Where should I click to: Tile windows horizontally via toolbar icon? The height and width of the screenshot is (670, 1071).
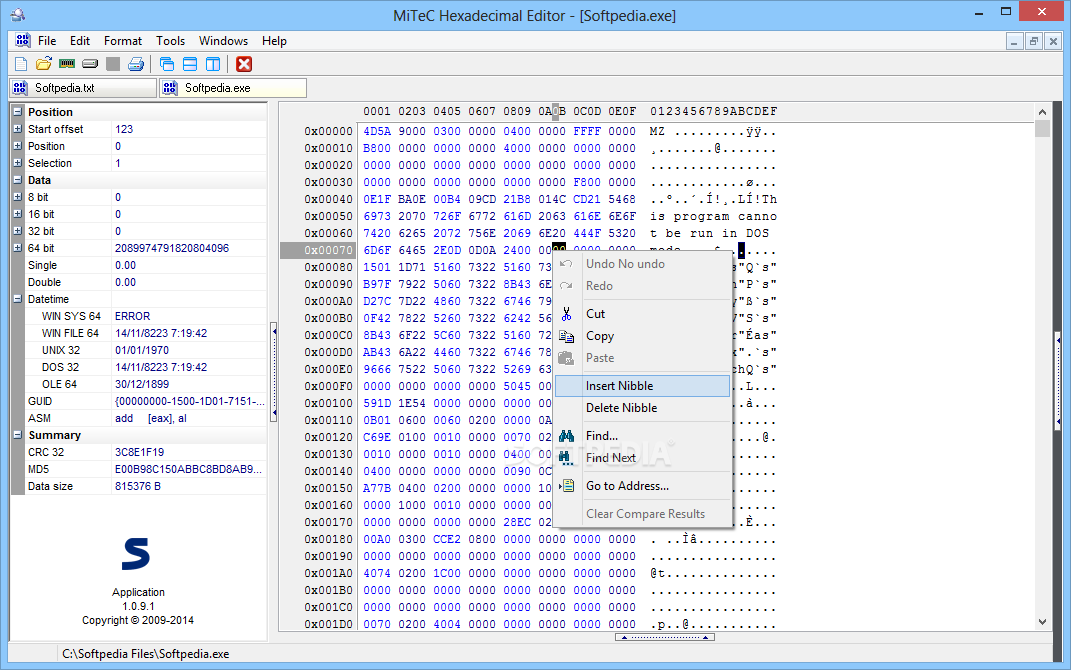[190, 64]
